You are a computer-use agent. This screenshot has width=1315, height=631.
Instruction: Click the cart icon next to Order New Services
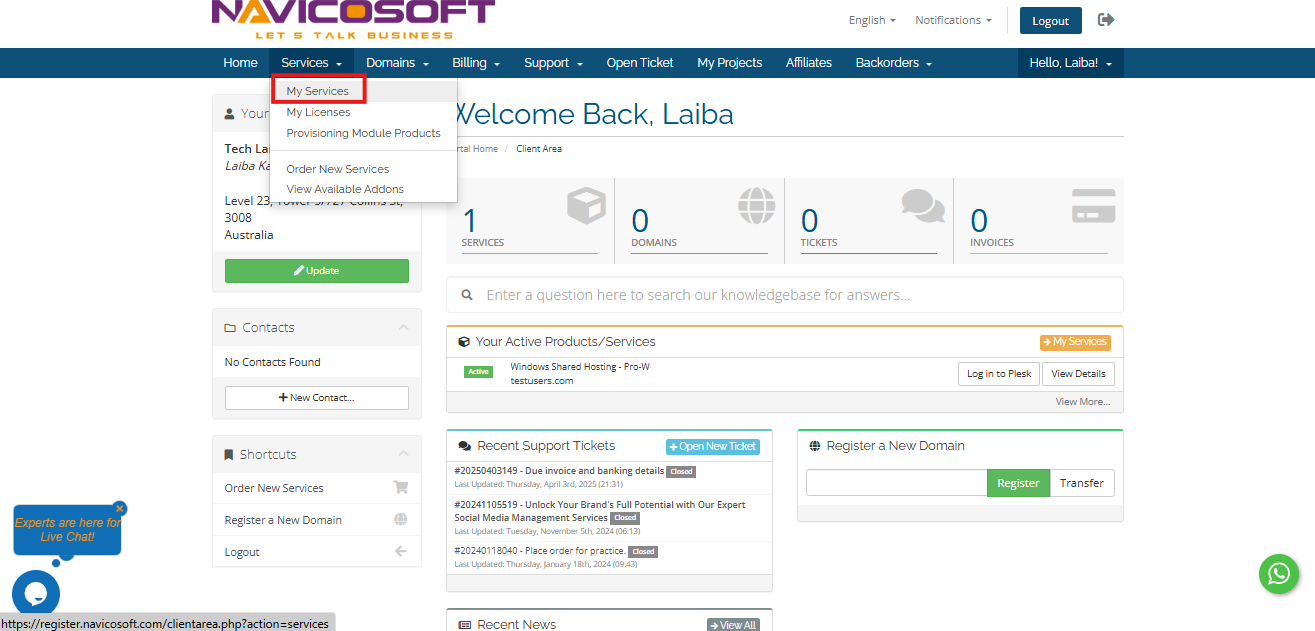[x=401, y=488]
